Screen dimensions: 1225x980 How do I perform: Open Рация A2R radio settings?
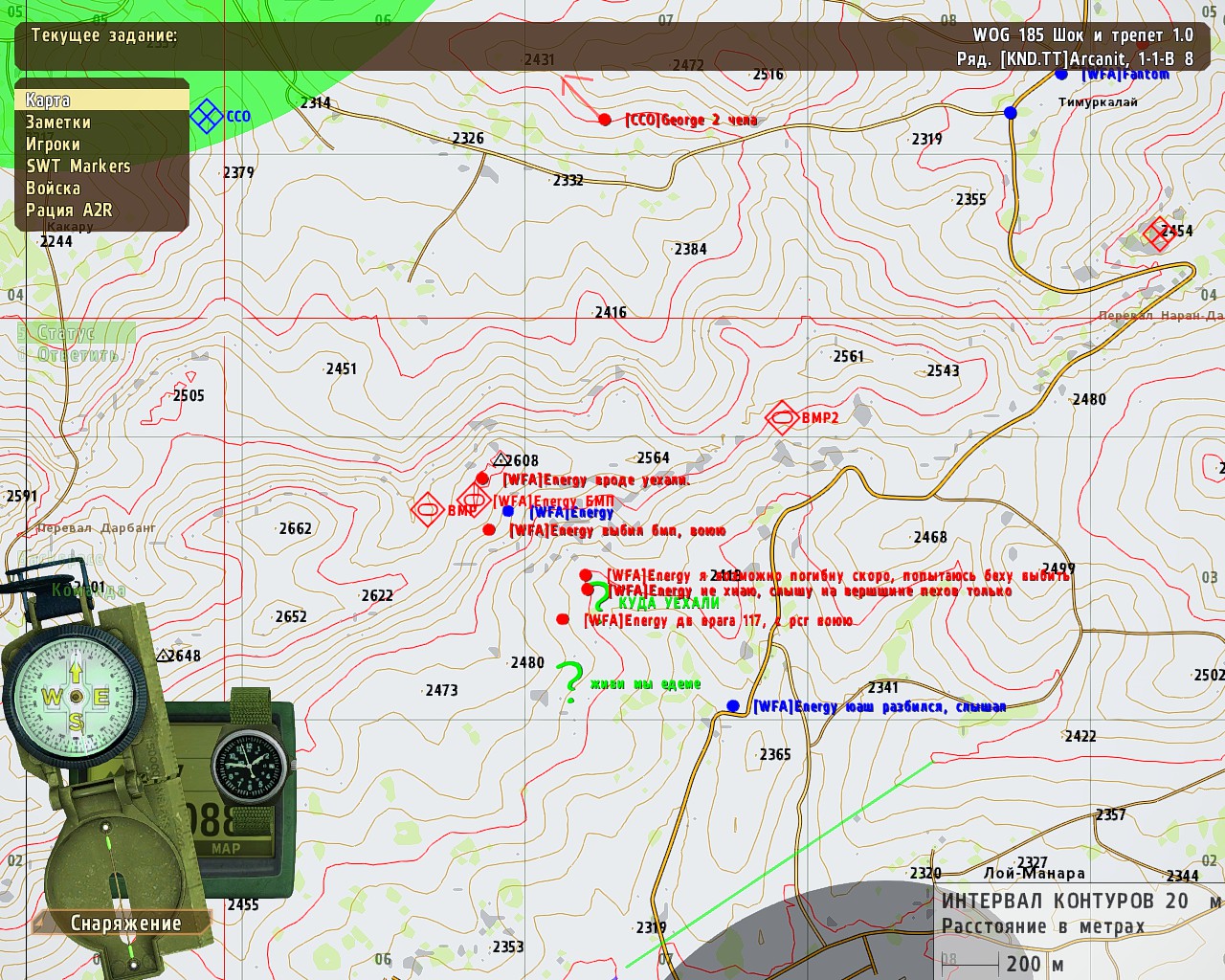69,211
